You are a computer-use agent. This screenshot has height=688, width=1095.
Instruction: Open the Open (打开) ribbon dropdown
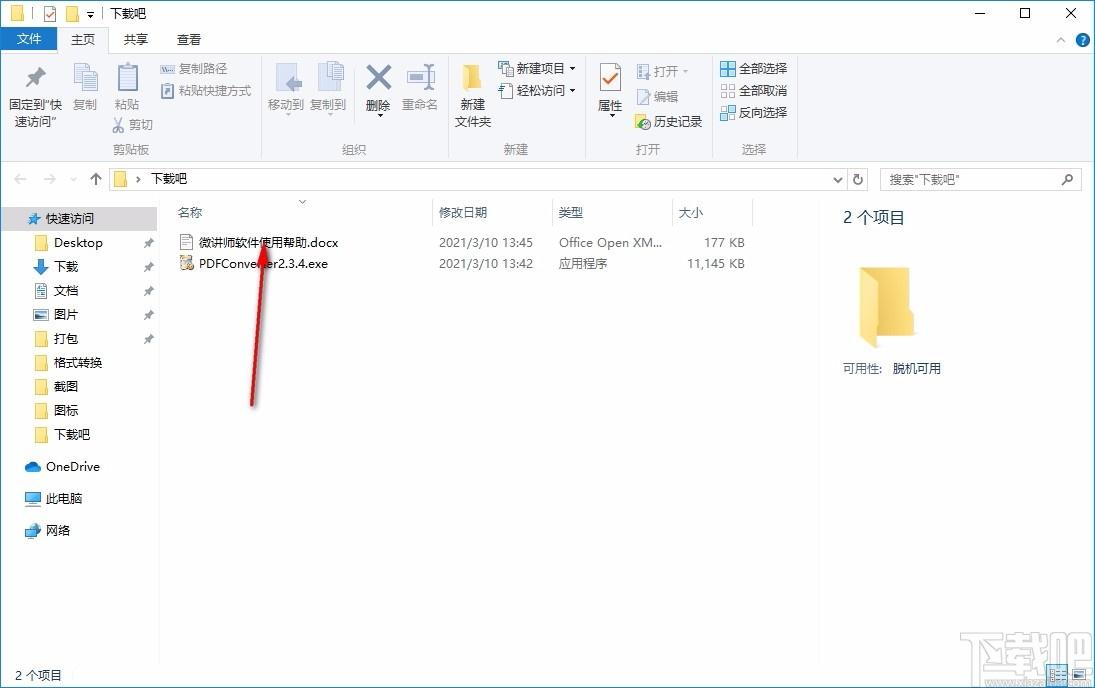click(x=663, y=71)
